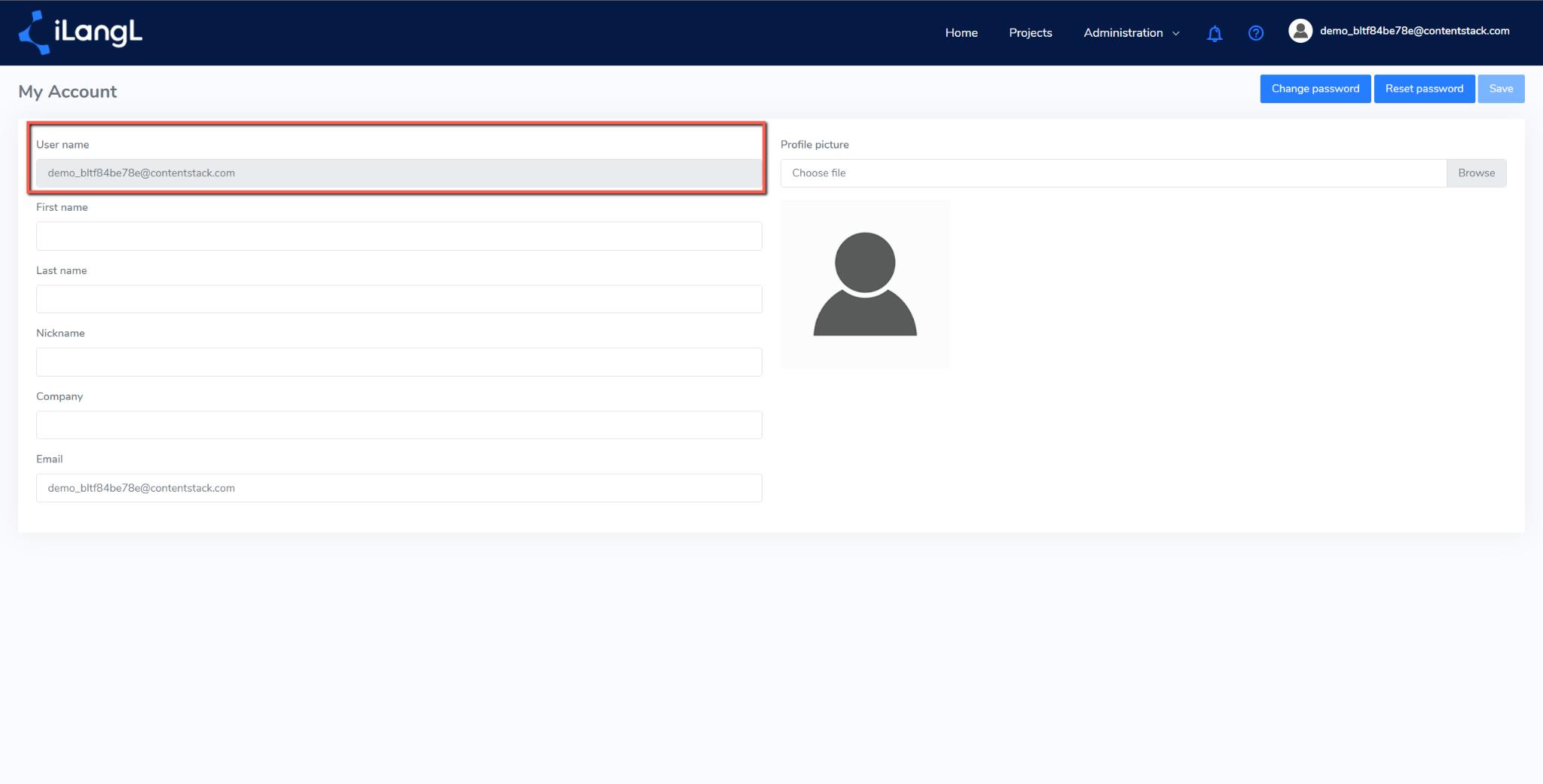Screen dimensions: 1543x784
Task: Open the notifications bell
Action: pos(1215,33)
